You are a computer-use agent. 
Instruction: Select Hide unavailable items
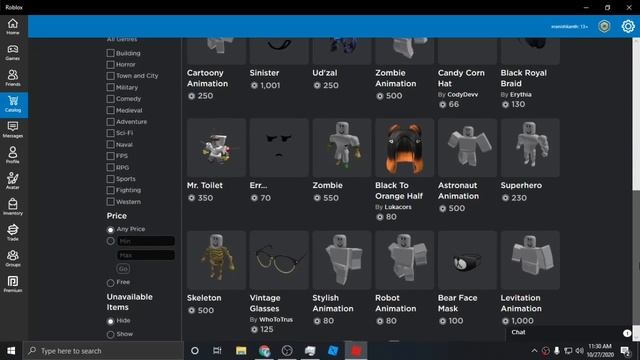tap(110, 321)
